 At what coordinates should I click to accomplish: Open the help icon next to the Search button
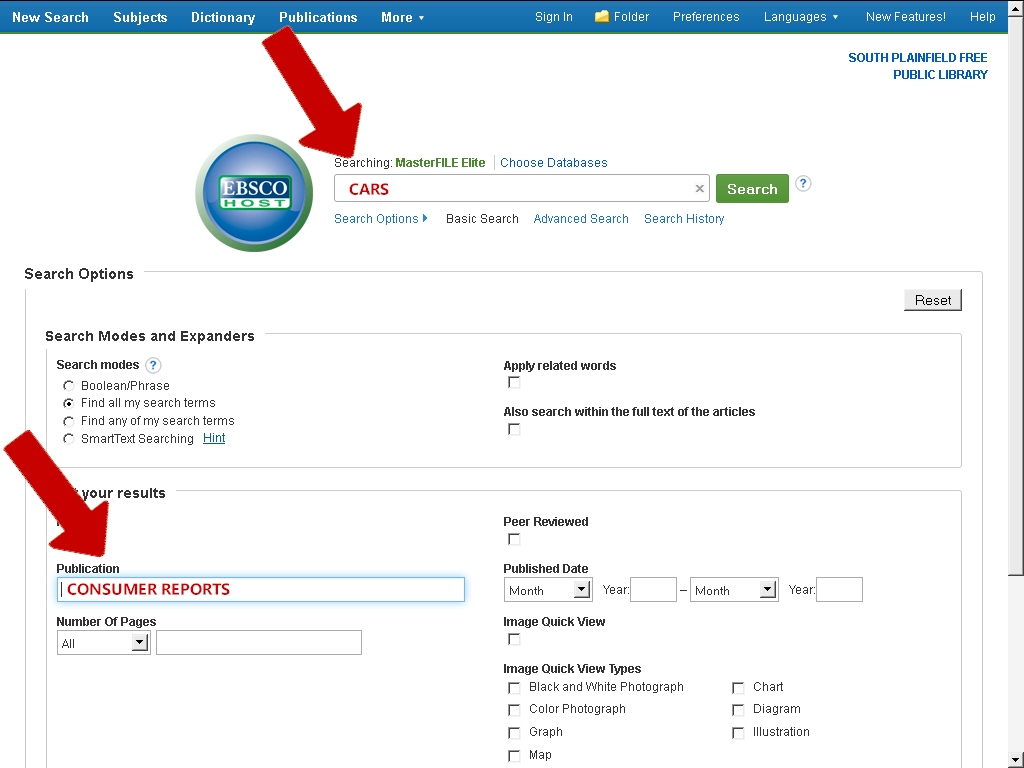click(803, 184)
